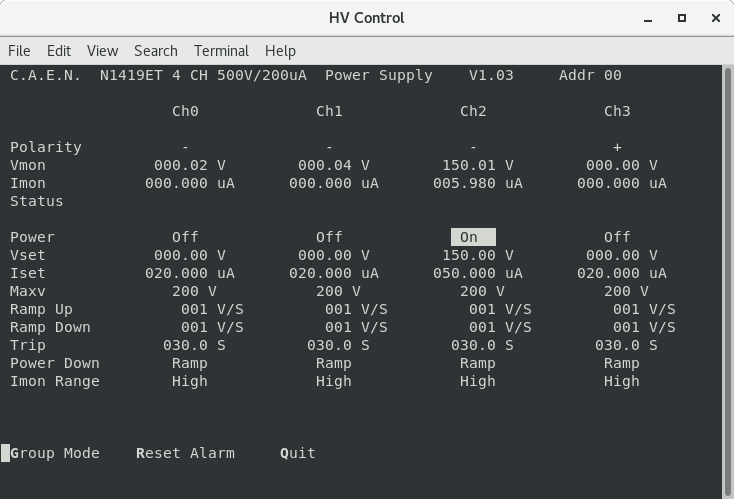This screenshot has width=734, height=499.
Task: Select Ch3 Vset value 000.00 V
Action: [x=622, y=255]
